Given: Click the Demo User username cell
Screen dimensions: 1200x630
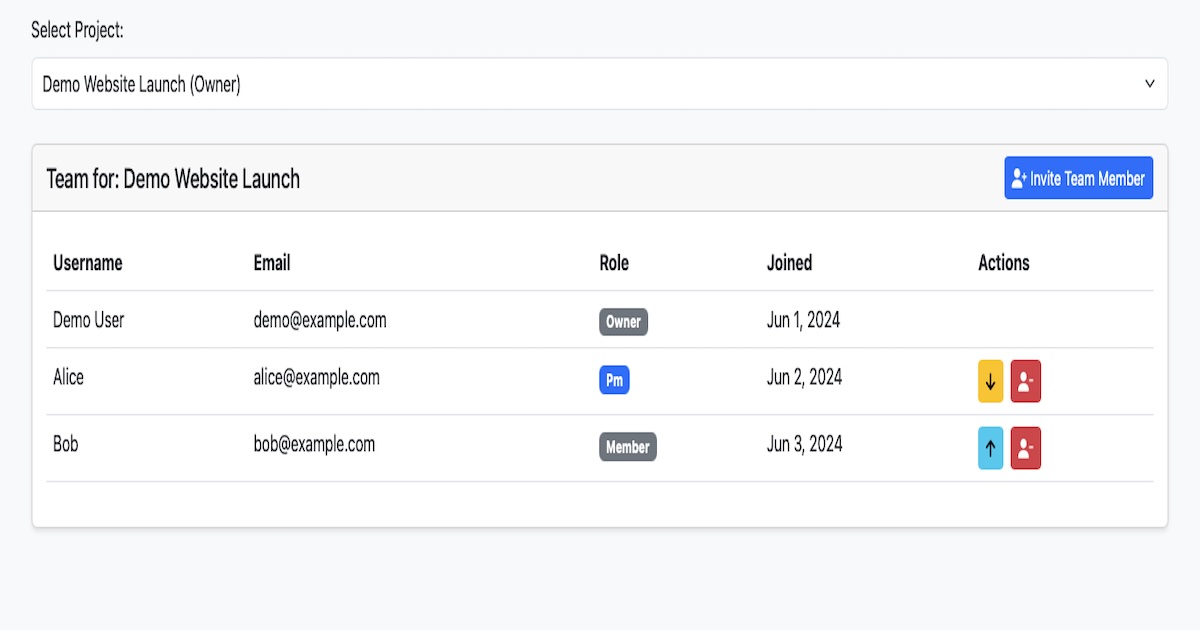Looking at the screenshot, I should [x=89, y=321].
